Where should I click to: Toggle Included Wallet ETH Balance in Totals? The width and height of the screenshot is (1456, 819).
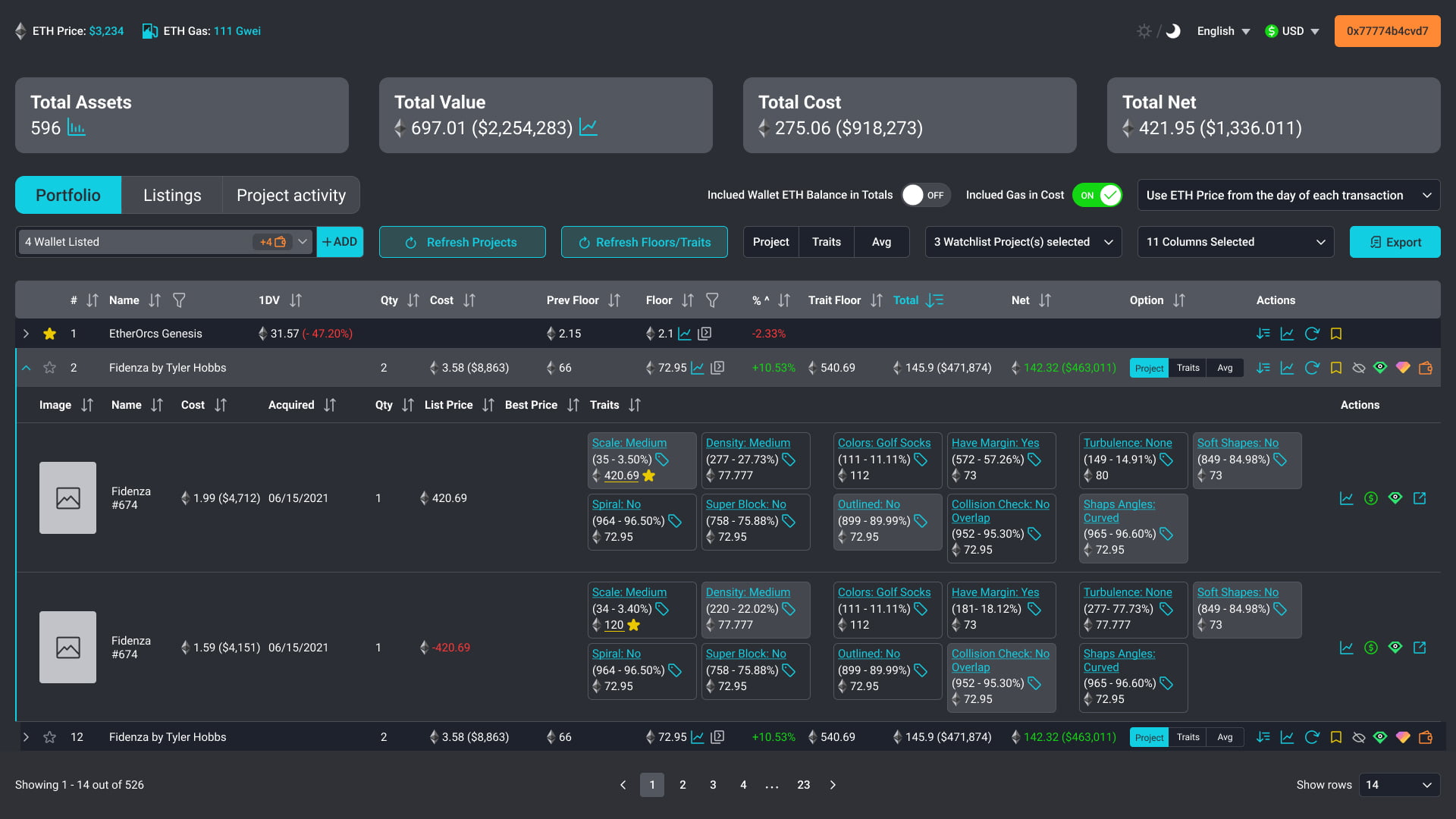click(925, 195)
